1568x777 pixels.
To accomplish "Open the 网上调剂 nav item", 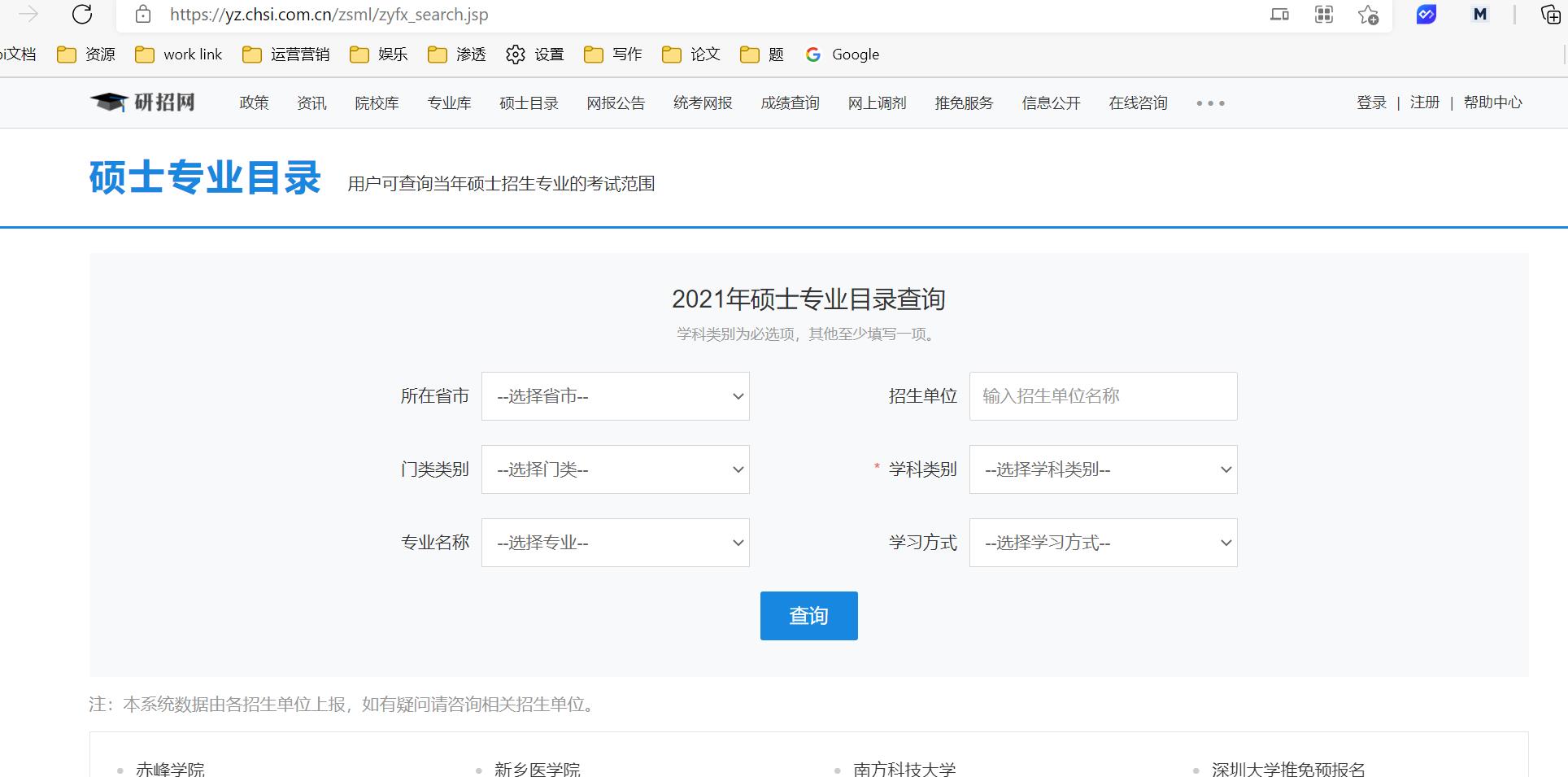I will [877, 103].
